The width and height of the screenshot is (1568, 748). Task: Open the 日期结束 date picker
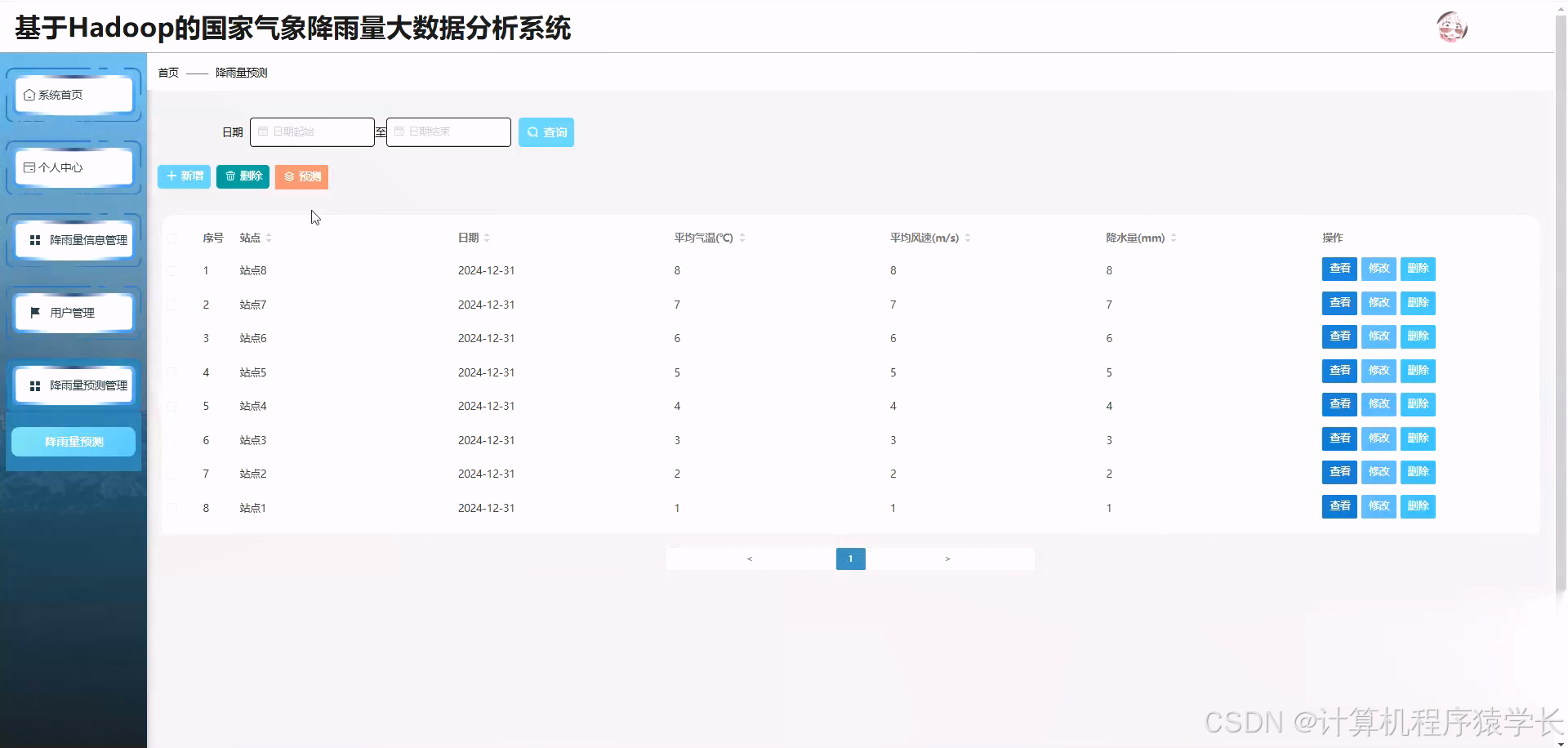tap(448, 131)
